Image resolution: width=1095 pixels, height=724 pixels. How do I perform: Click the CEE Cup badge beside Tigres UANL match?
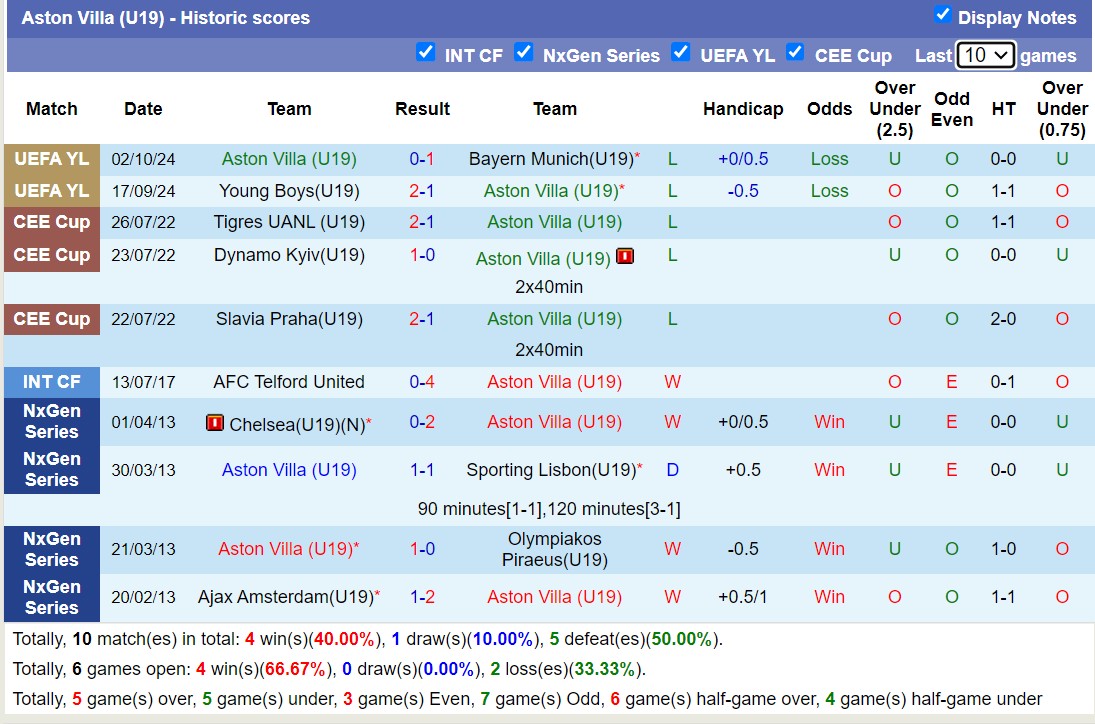tap(51, 222)
